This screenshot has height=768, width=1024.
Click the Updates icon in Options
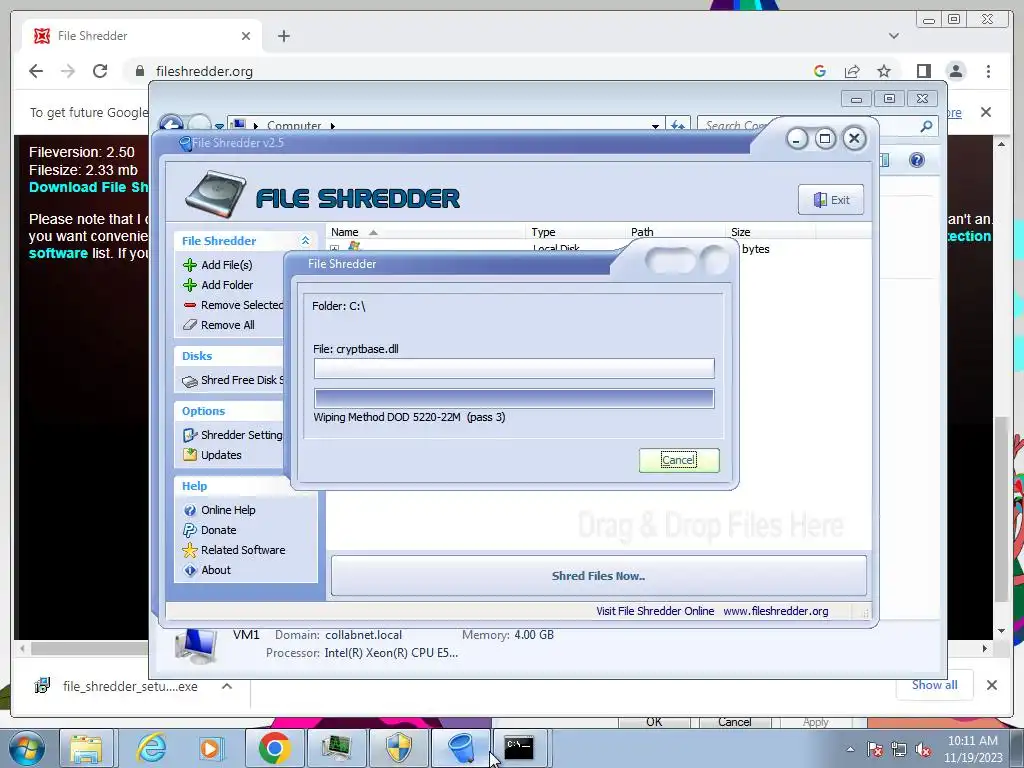point(190,455)
